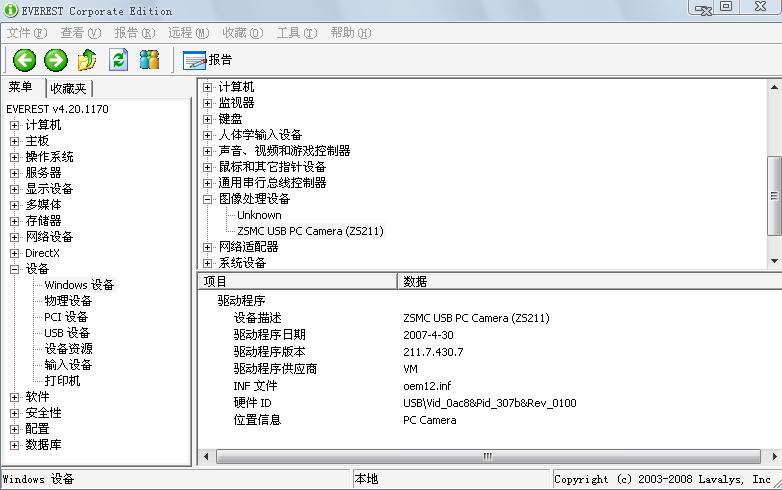The height and width of the screenshot is (490, 782).
Task: Click the green Back arrow icon
Action: (x=24, y=60)
